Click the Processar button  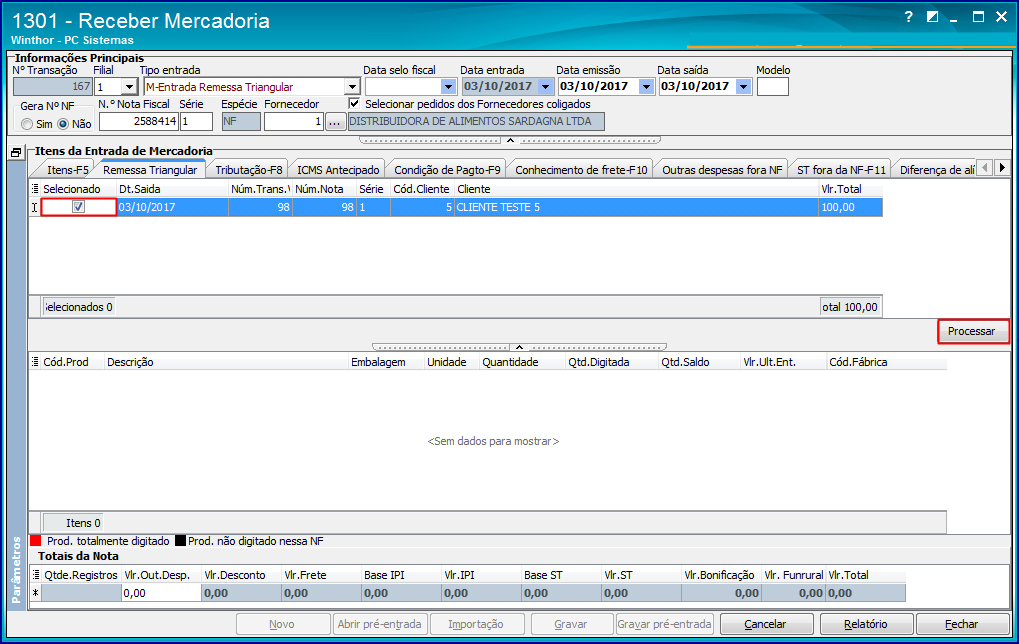pyautogui.click(x=971, y=331)
